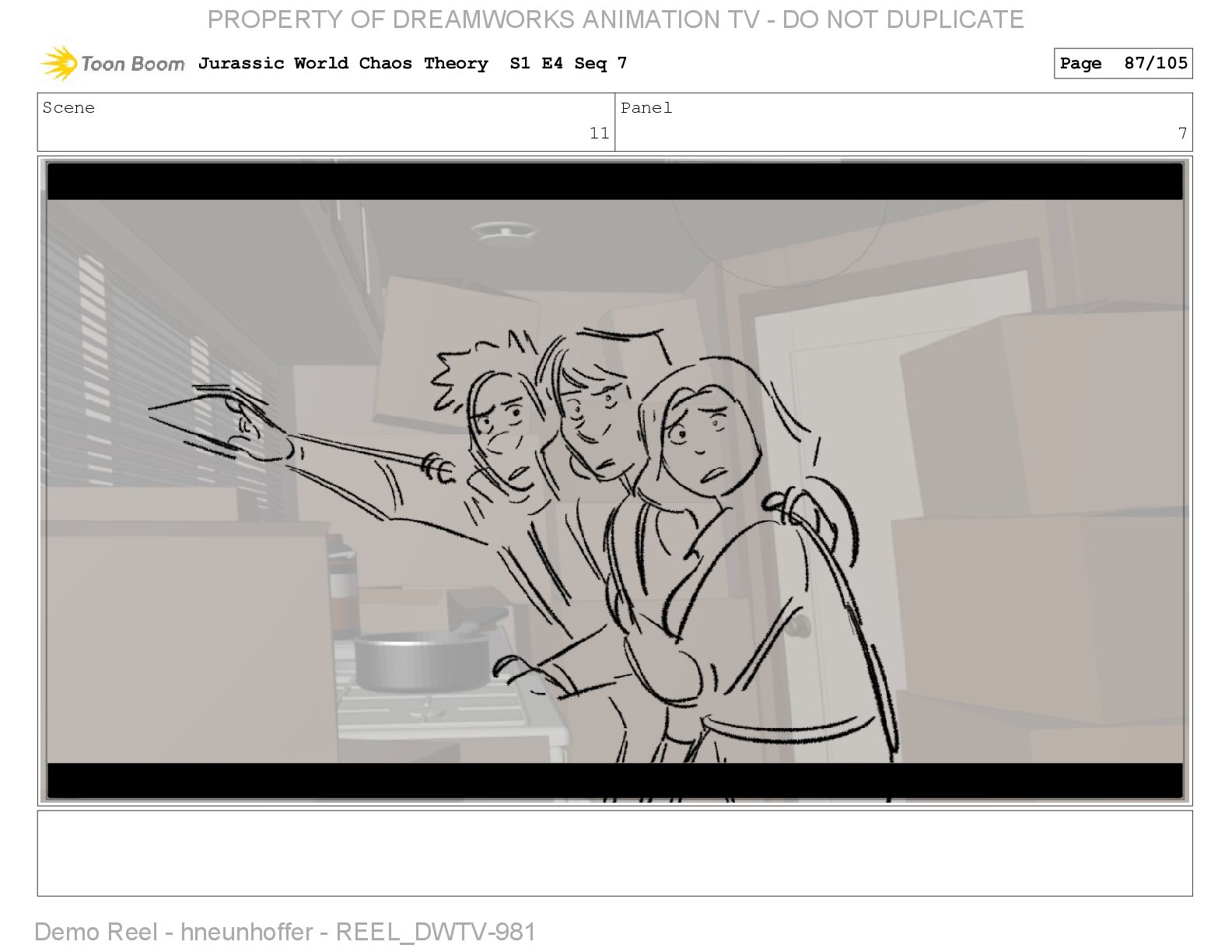Viewport: 1232px width, 952px height.
Task: Click the 'Demo Reel - hneunhoffer - REEL_DWTV-981' footer
Action: click(x=285, y=932)
